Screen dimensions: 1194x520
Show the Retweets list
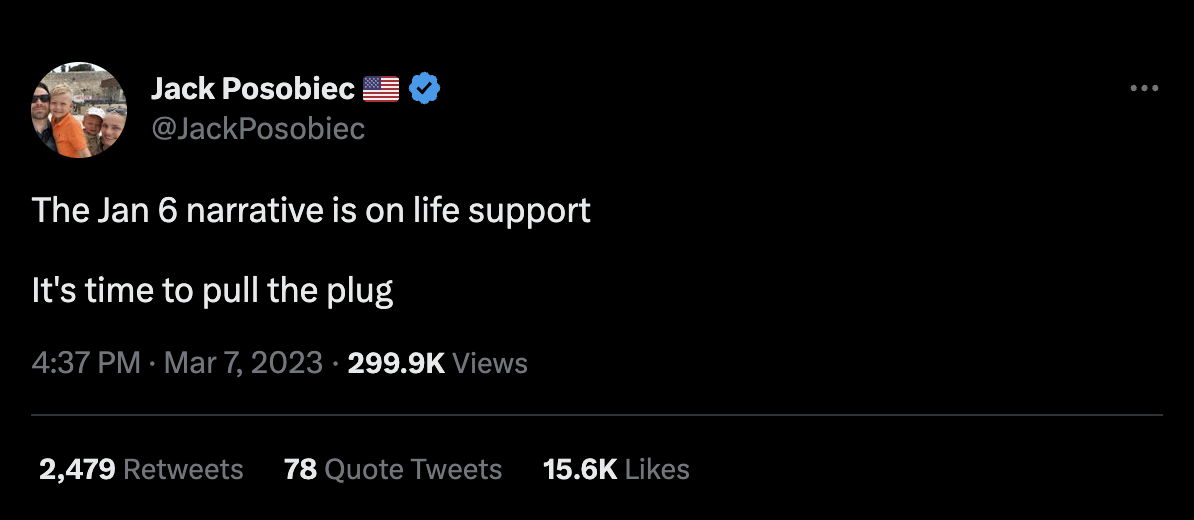pyautogui.click(x=183, y=469)
